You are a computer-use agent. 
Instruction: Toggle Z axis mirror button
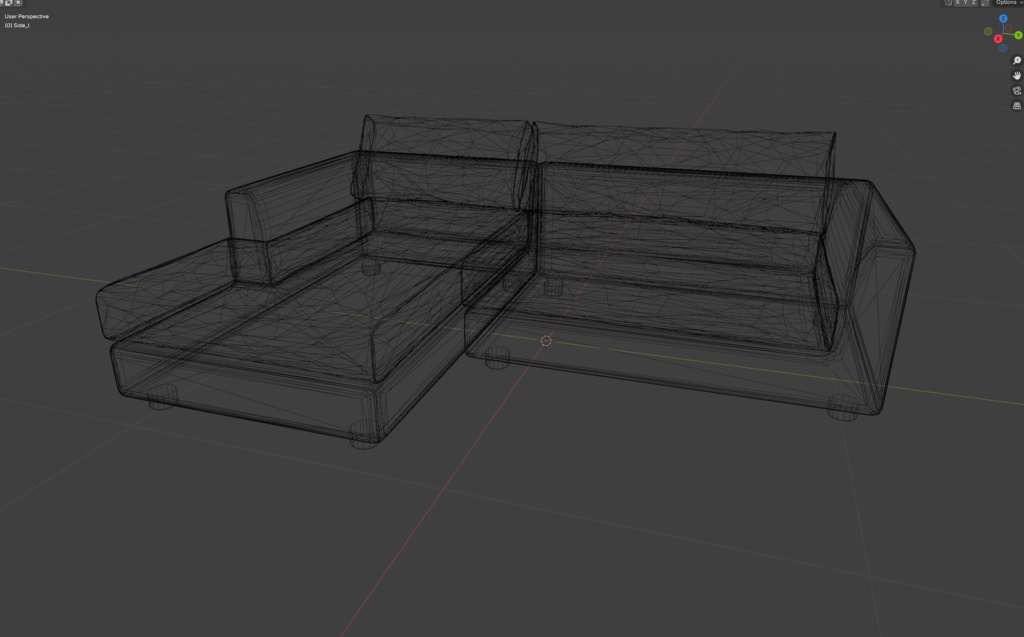973,3
